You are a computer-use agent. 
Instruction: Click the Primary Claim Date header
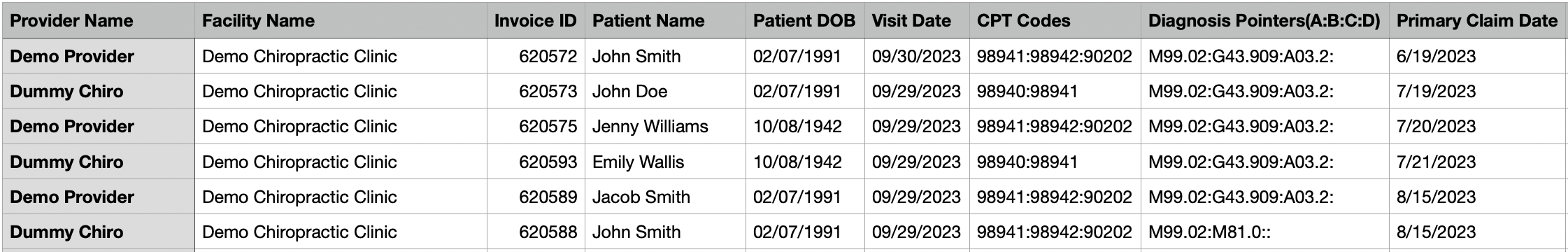point(1478,21)
